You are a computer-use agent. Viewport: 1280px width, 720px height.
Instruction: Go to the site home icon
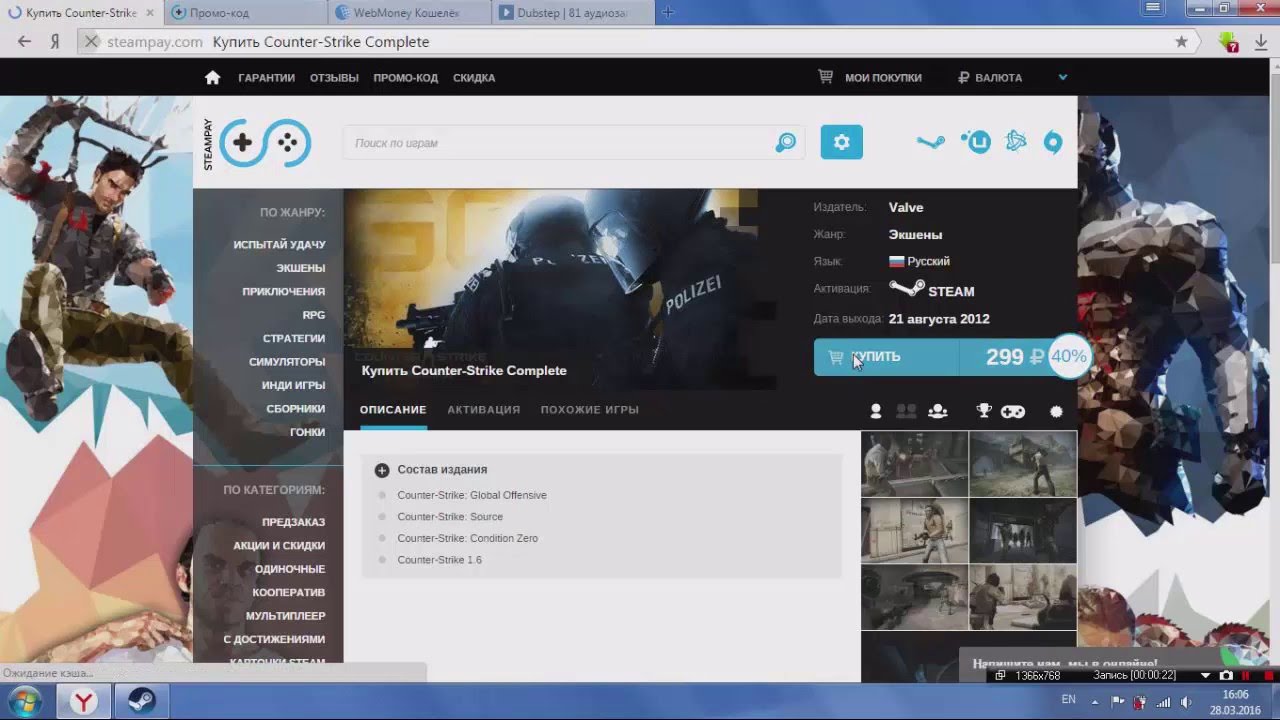(x=212, y=78)
